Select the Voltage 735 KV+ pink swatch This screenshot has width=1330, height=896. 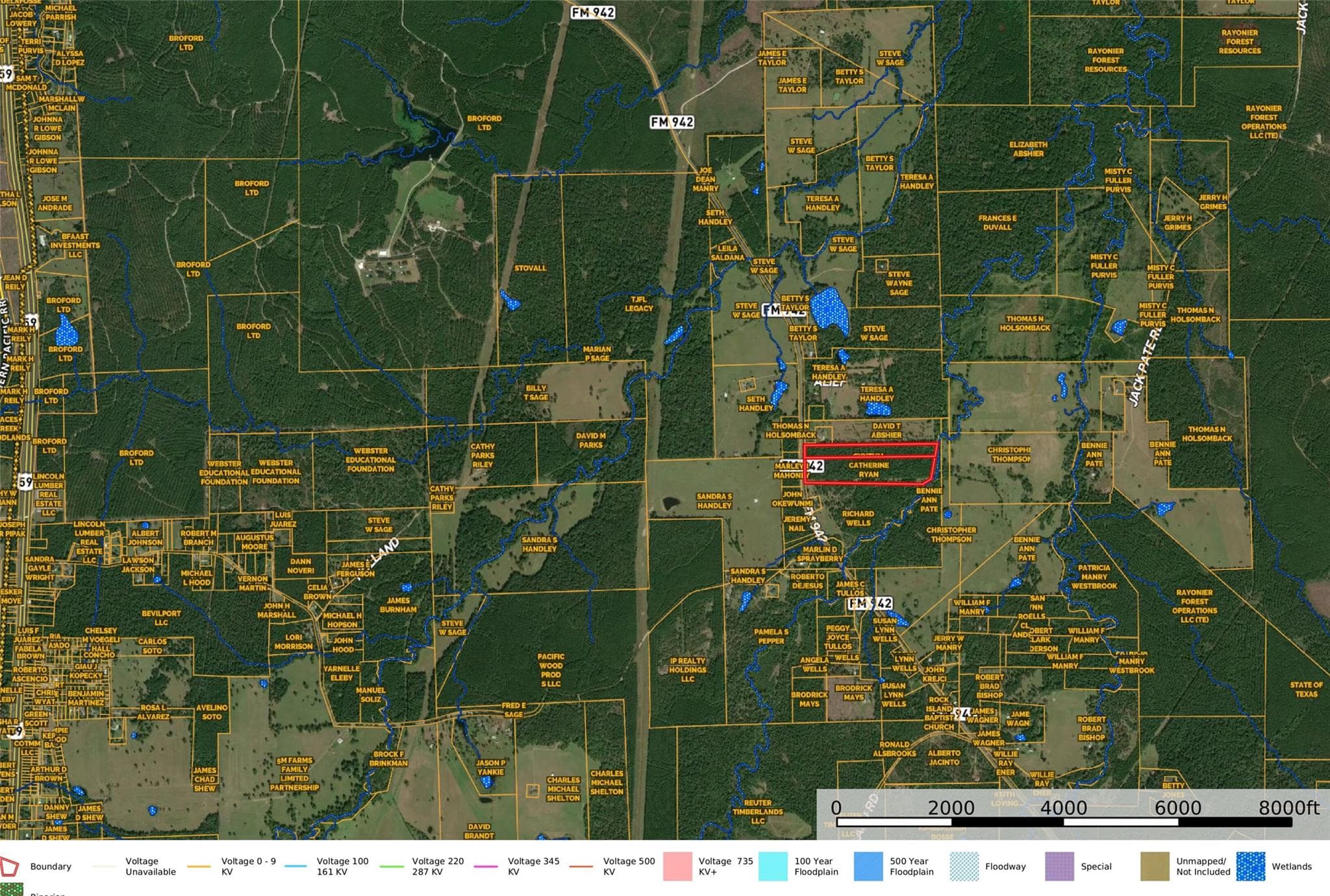pyautogui.click(x=677, y=866)
